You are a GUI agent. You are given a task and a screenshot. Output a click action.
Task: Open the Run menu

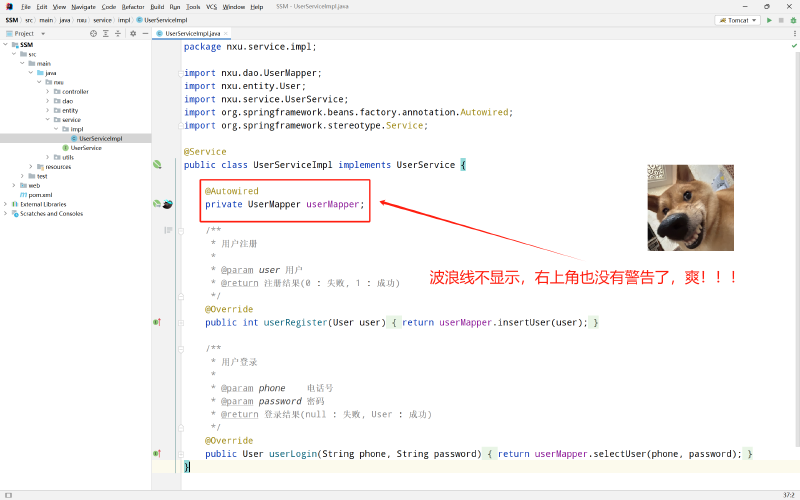174,7
